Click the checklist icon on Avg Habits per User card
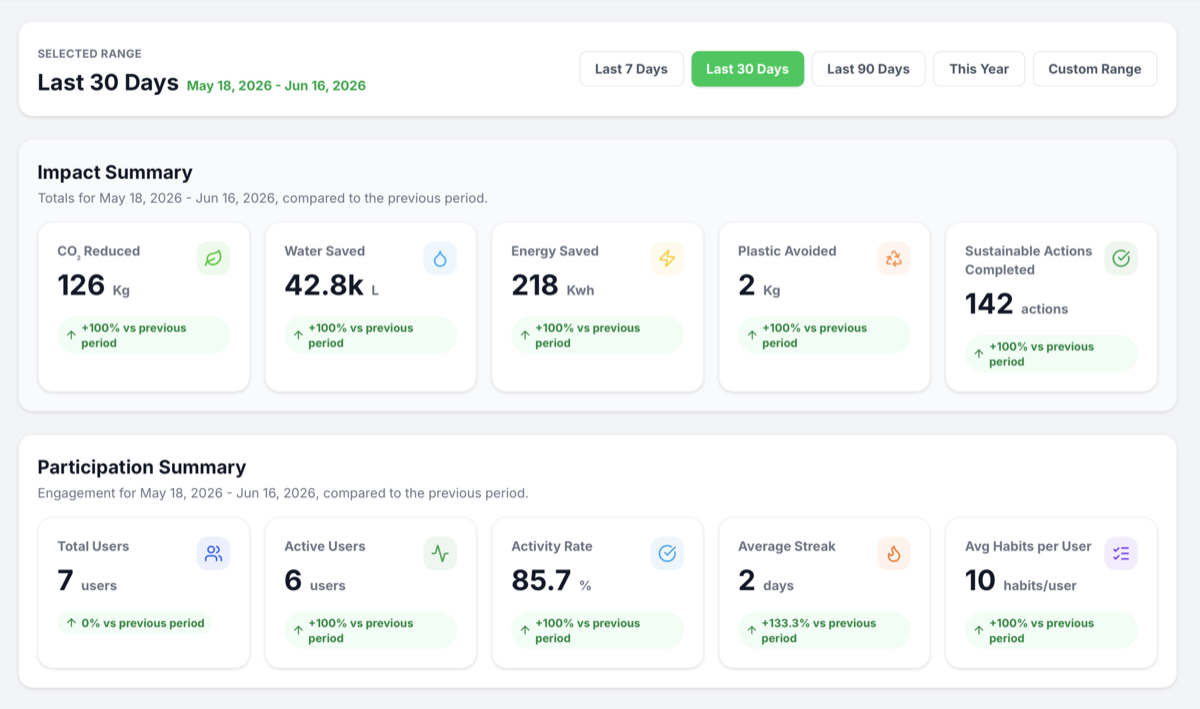 [x=1121, y=553]
